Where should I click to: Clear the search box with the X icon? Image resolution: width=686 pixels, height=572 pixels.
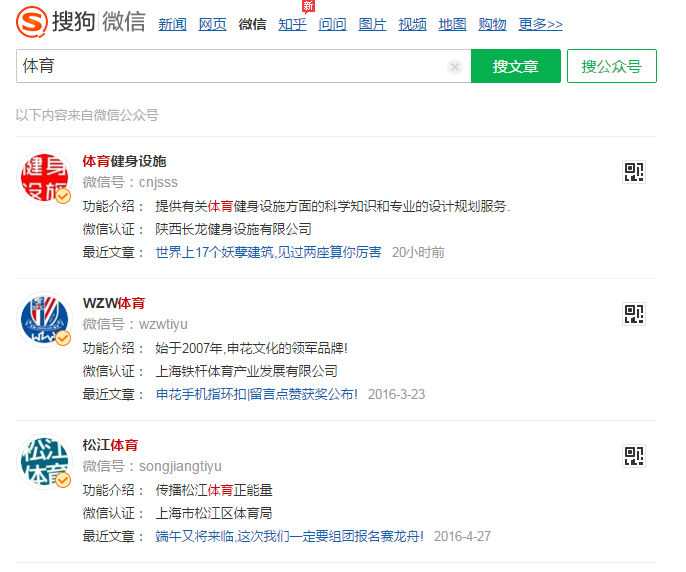pos(455,67)
